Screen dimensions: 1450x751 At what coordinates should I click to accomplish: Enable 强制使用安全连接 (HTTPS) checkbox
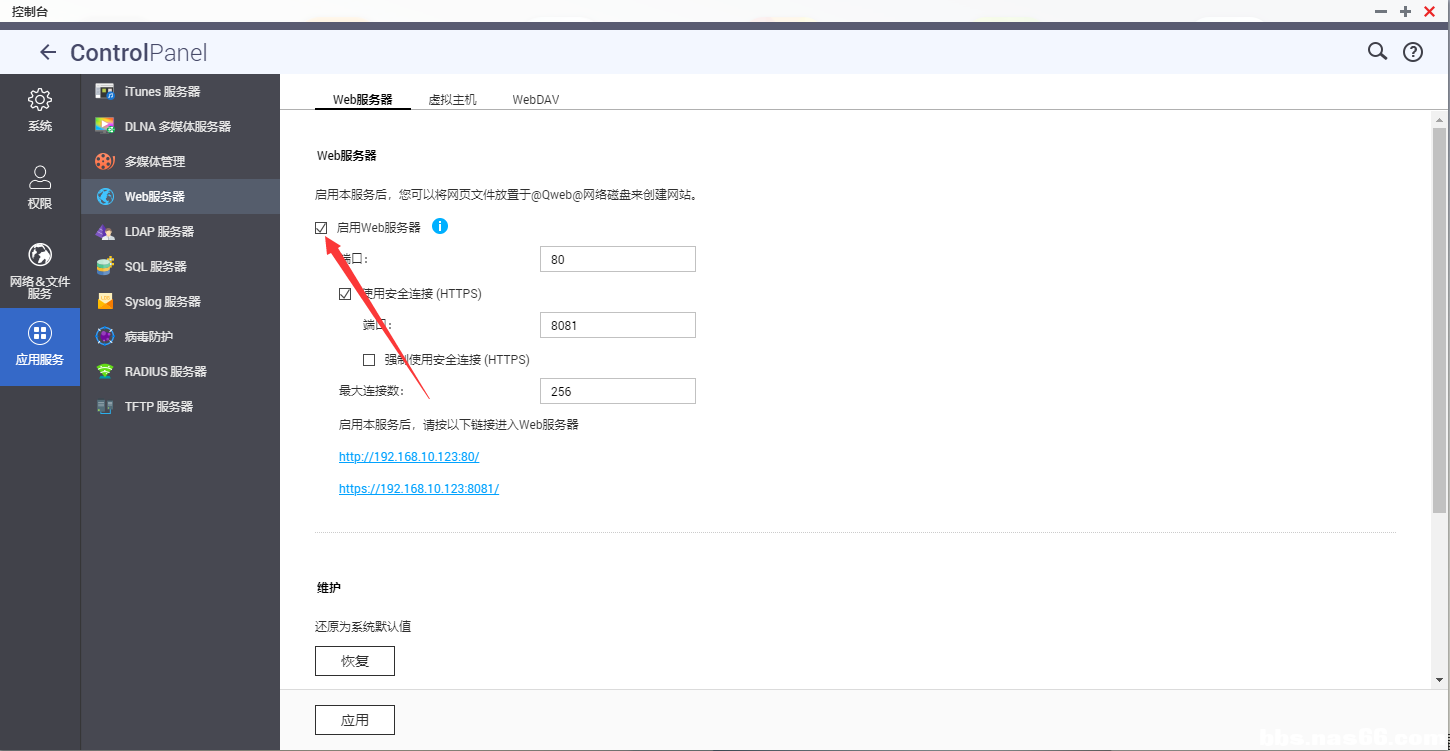pos(369,360)
